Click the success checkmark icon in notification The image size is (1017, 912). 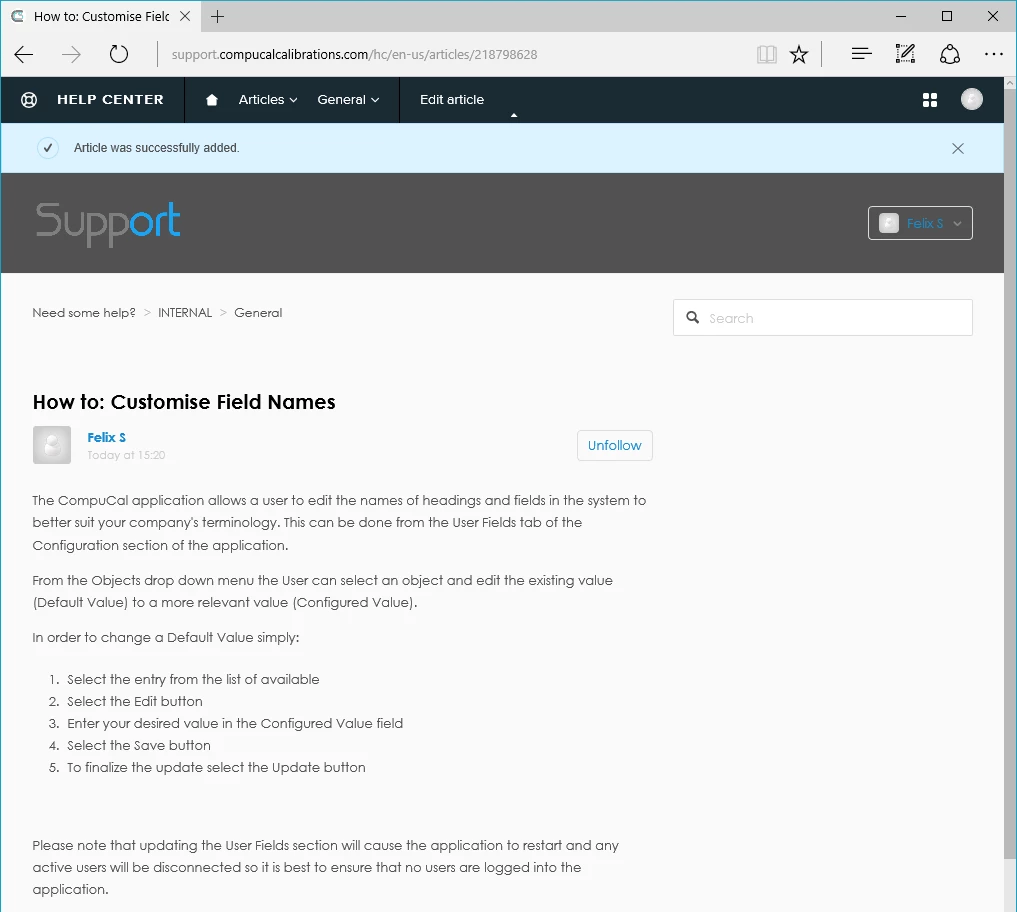(x=47, y=148)
